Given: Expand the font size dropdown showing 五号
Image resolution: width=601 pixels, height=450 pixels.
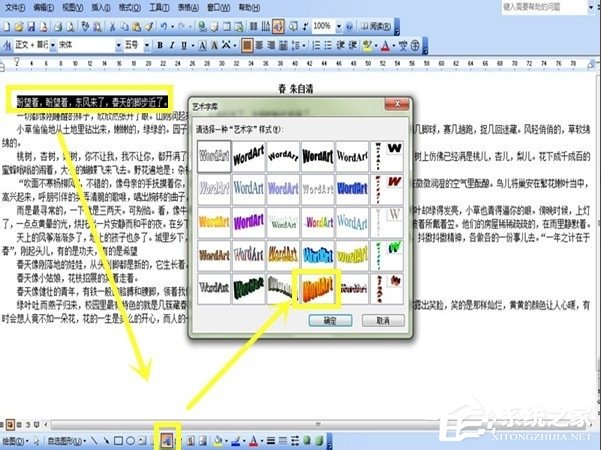Looking at the screenshot, I should 146,45.
